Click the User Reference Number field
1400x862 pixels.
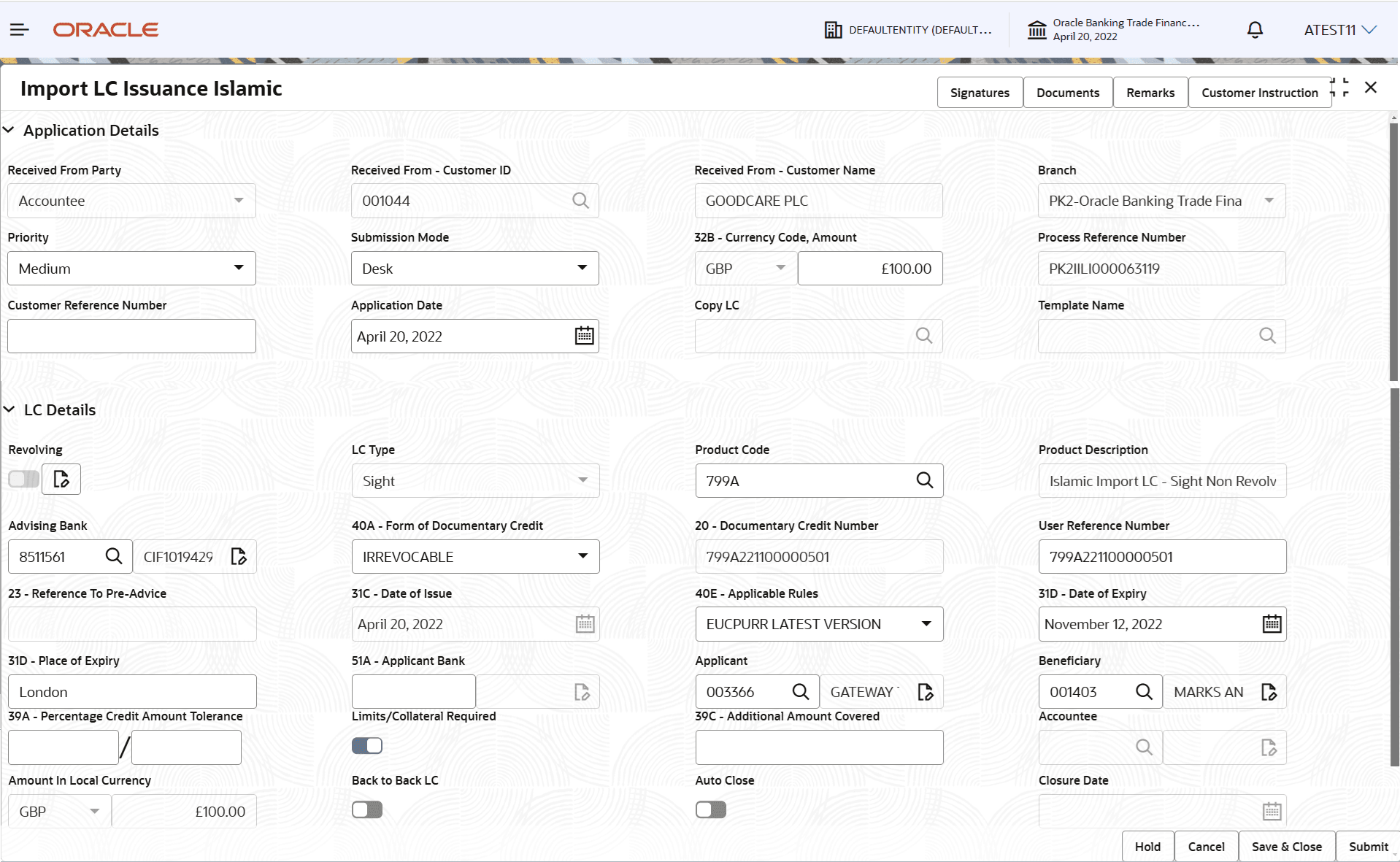[x=1162, y=557]
